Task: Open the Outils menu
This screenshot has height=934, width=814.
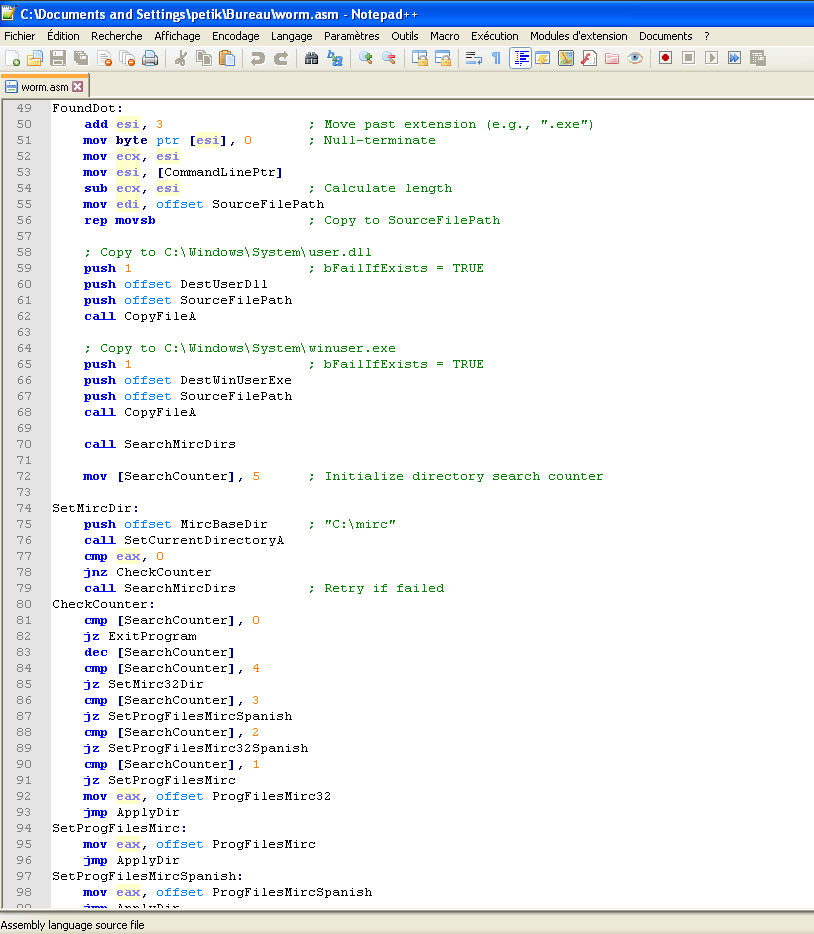Action: click(405, 36)
